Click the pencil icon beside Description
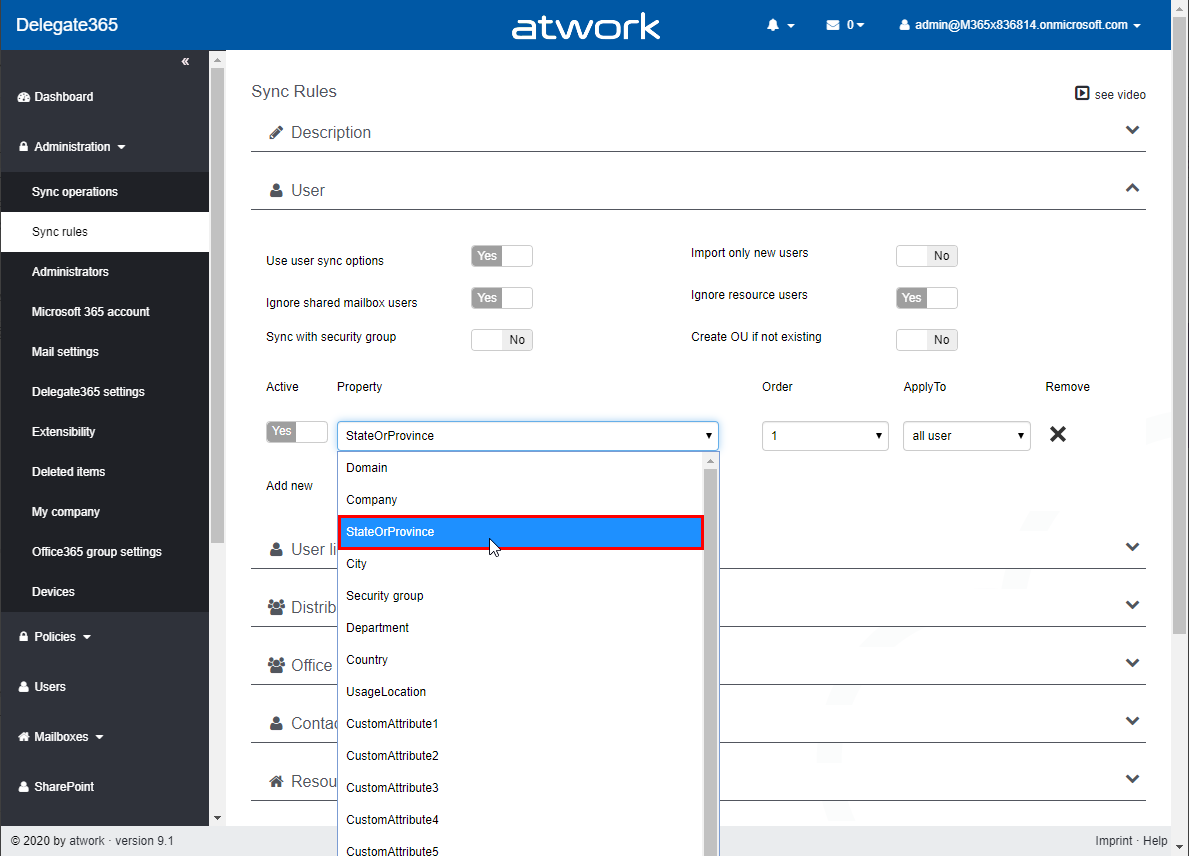Screen dimensions: 1189x856 [276, 133]
